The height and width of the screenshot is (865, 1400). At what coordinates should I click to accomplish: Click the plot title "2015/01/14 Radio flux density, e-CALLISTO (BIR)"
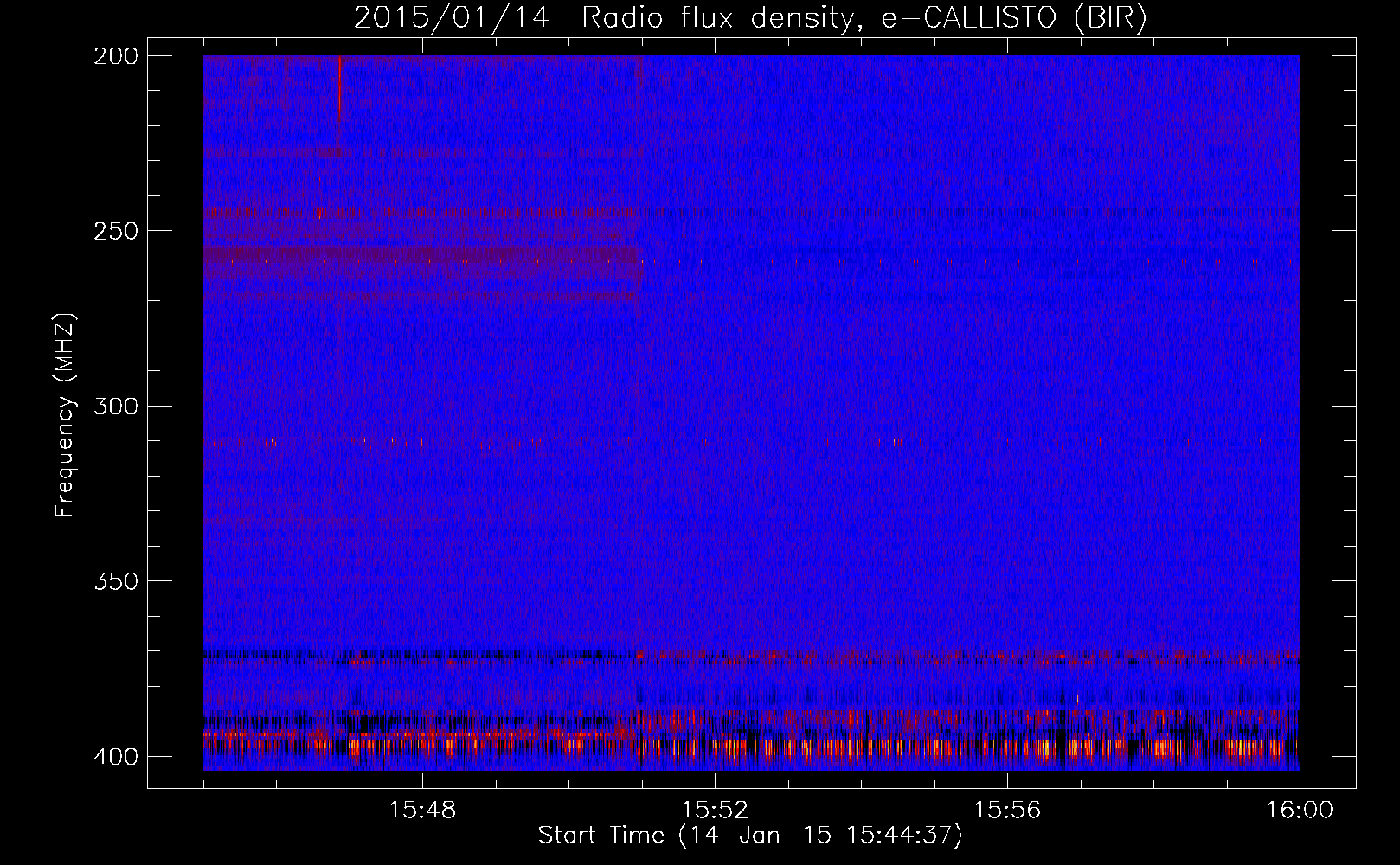pyautogui.click(x=750, y=17)
